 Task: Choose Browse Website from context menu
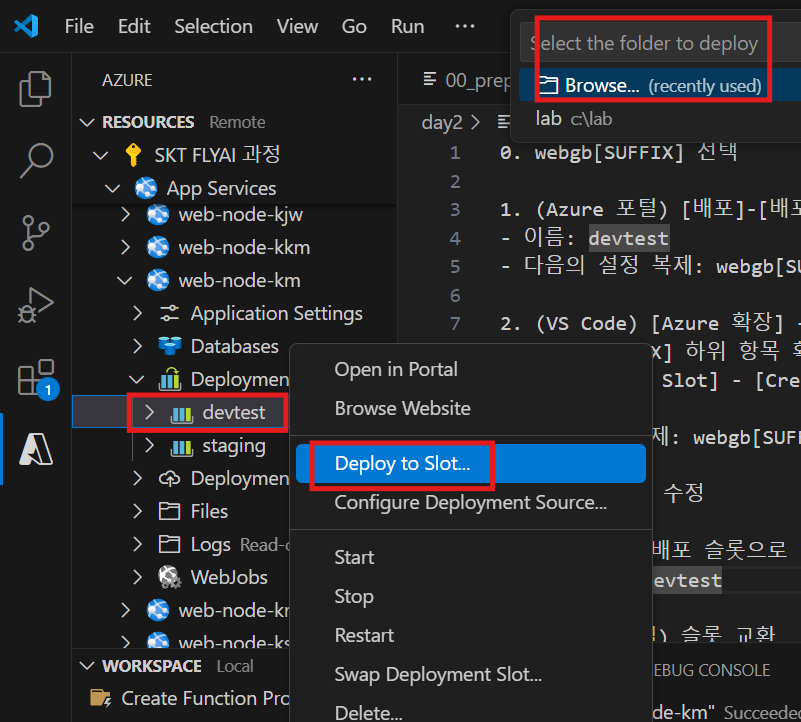click(470, 408)
